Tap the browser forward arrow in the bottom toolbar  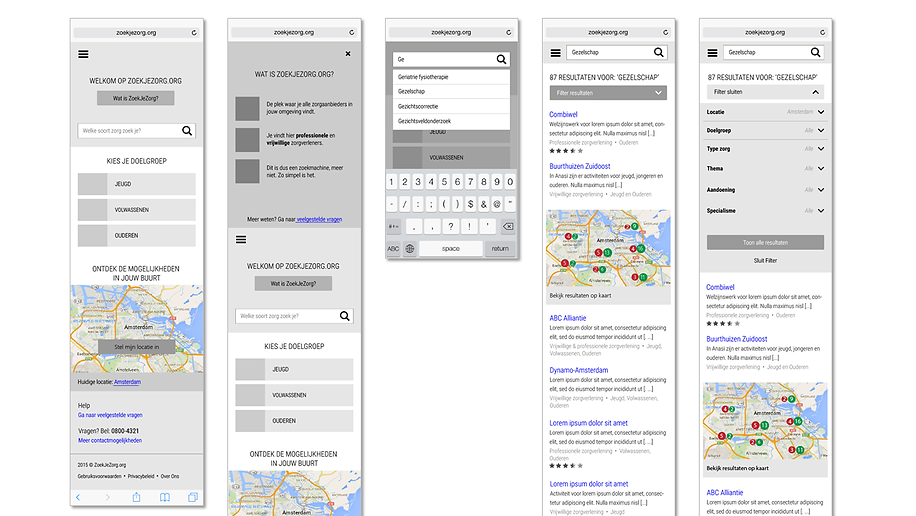(x=107, y=497)
